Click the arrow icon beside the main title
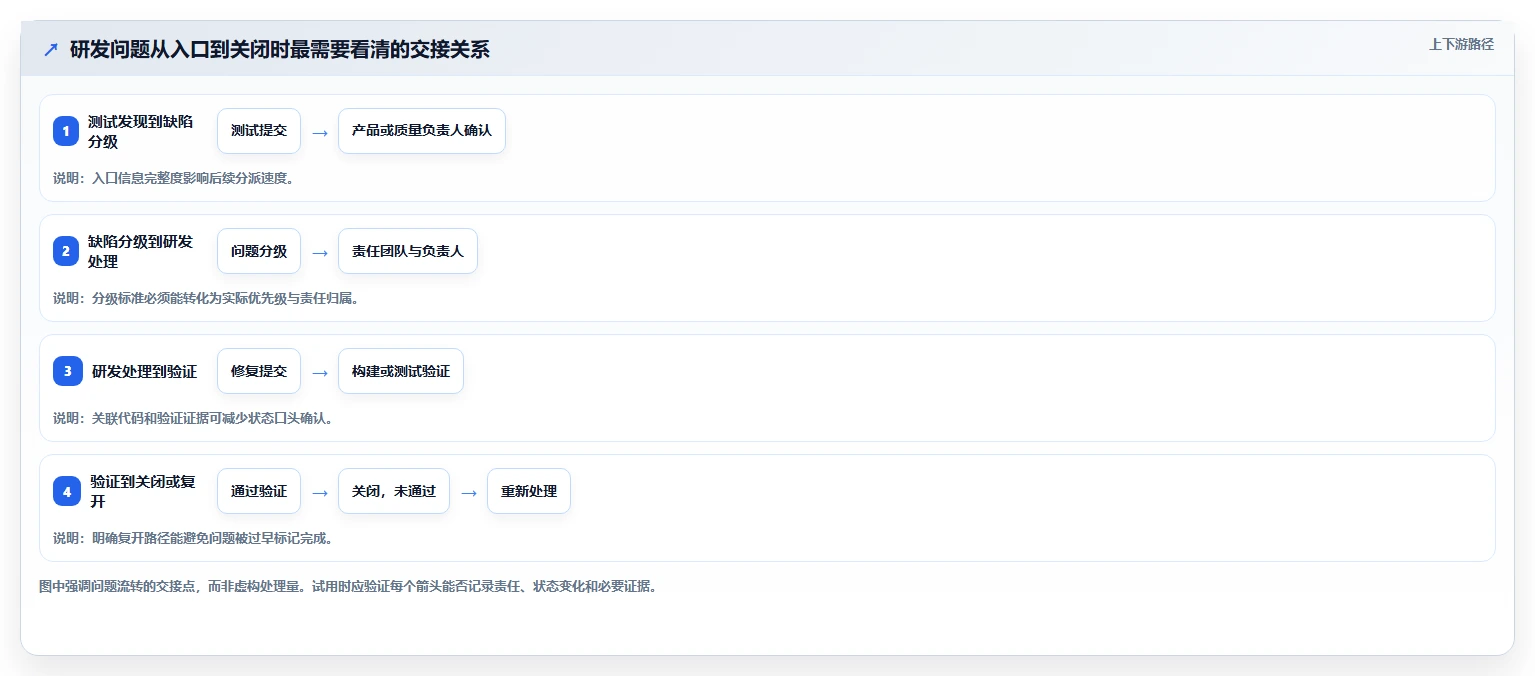The width and height of the screenshot is (1535, 676). pos(51,50)
